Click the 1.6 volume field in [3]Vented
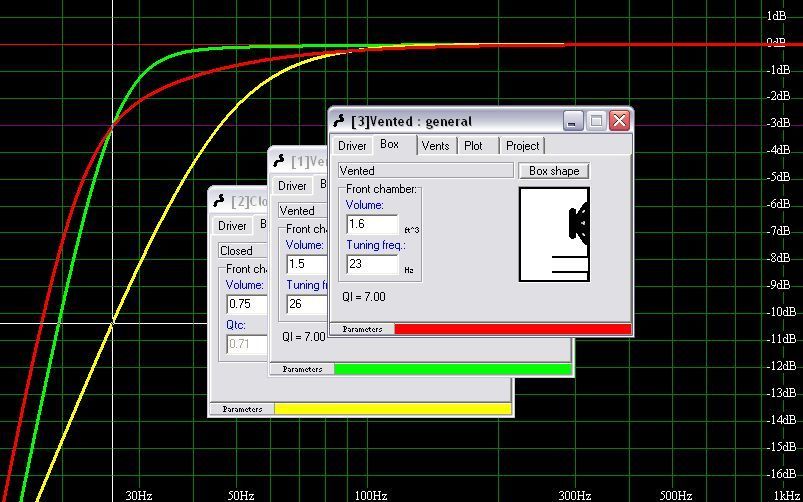 pyautogui.click(x=372, y=224)
